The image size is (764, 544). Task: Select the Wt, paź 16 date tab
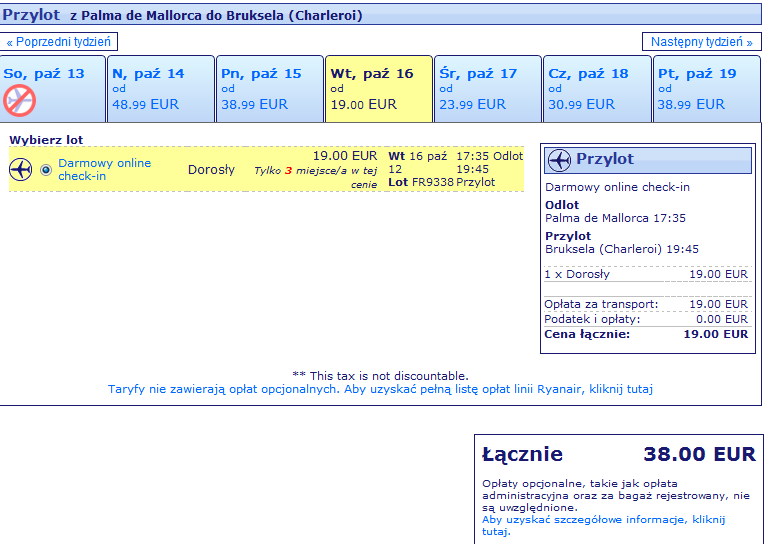379,89
